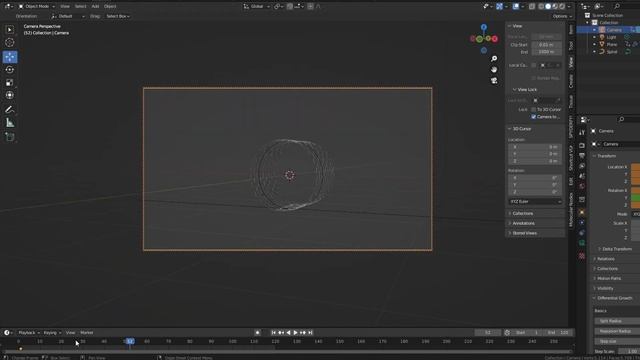This screenshot has height=360, width=640.
Task: Open the timeline Keying menu
Action: click(52, 333)
